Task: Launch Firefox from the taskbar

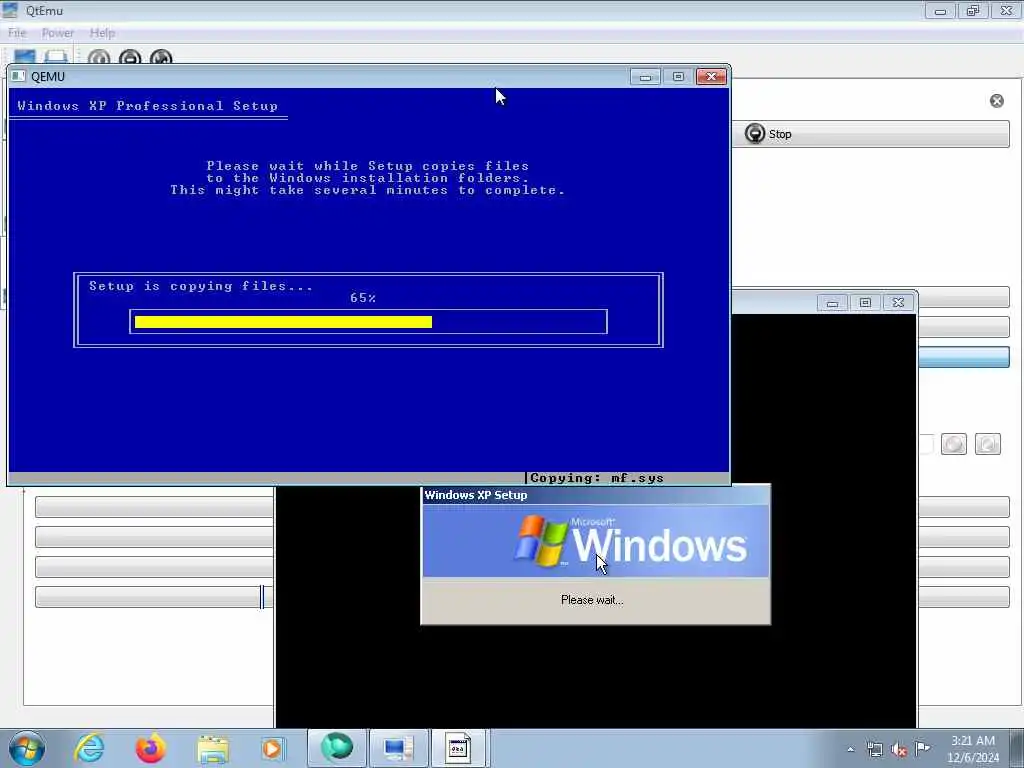Action: tap(150, 748)
